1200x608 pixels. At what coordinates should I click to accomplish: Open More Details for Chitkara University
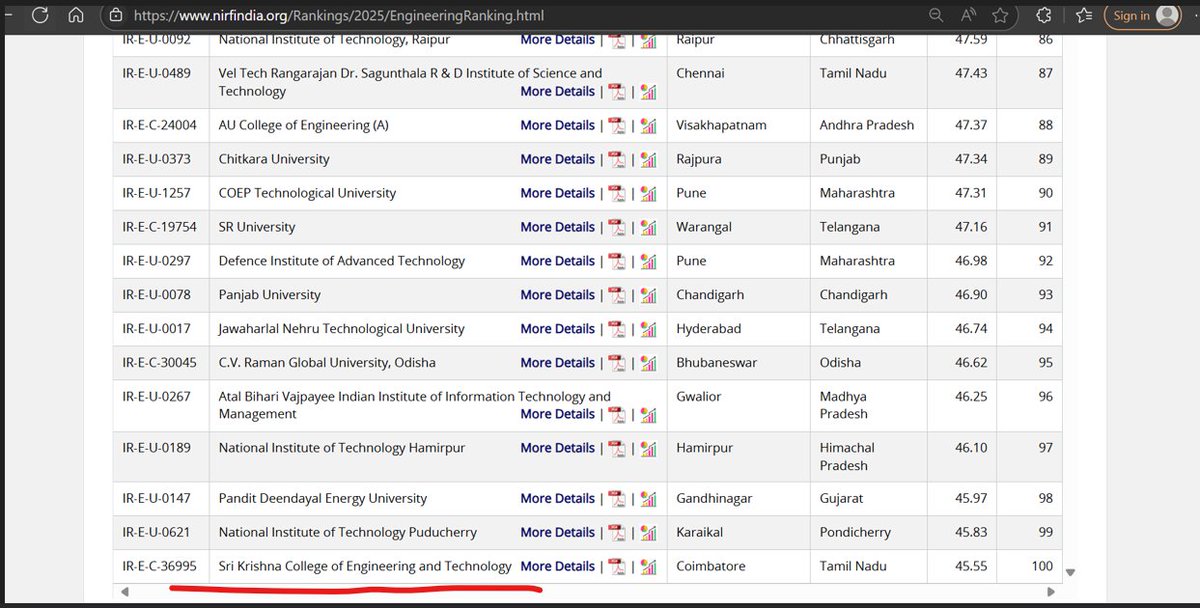pyautogui.click(x=557, y=159)
